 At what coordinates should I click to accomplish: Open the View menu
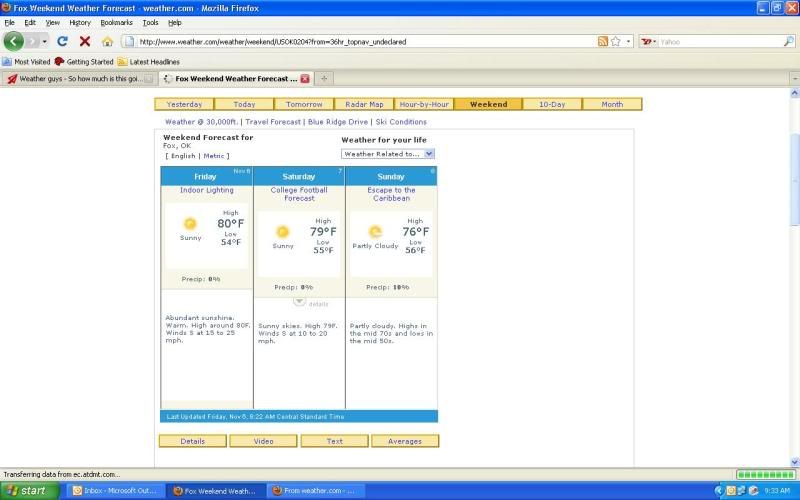point(53,23)
